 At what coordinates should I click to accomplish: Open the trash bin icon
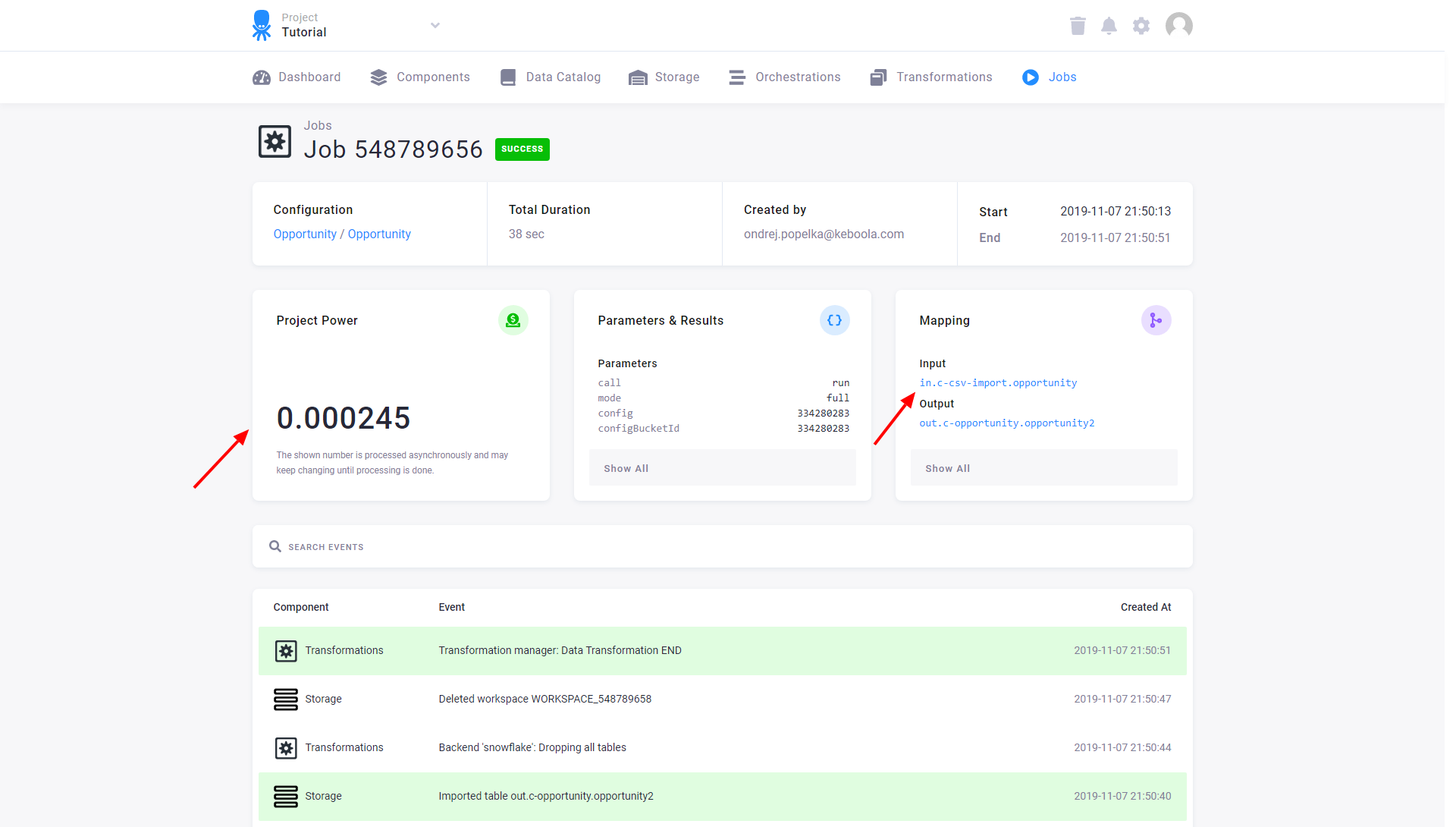pos(1078,26)
